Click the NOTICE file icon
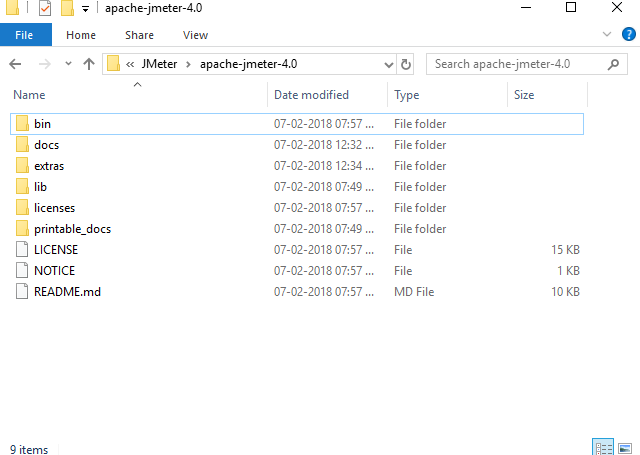This screenshot has width=640, height=455. coord(22,271)
